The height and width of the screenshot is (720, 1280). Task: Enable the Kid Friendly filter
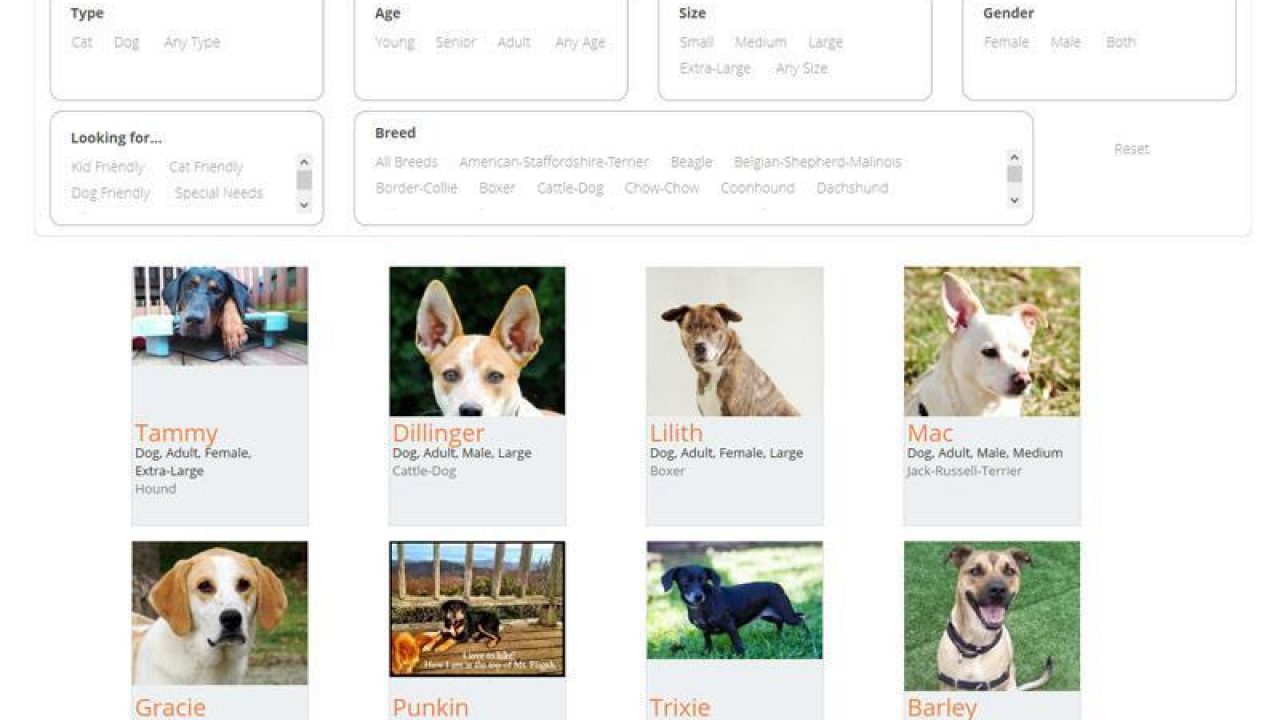[108, 167]
